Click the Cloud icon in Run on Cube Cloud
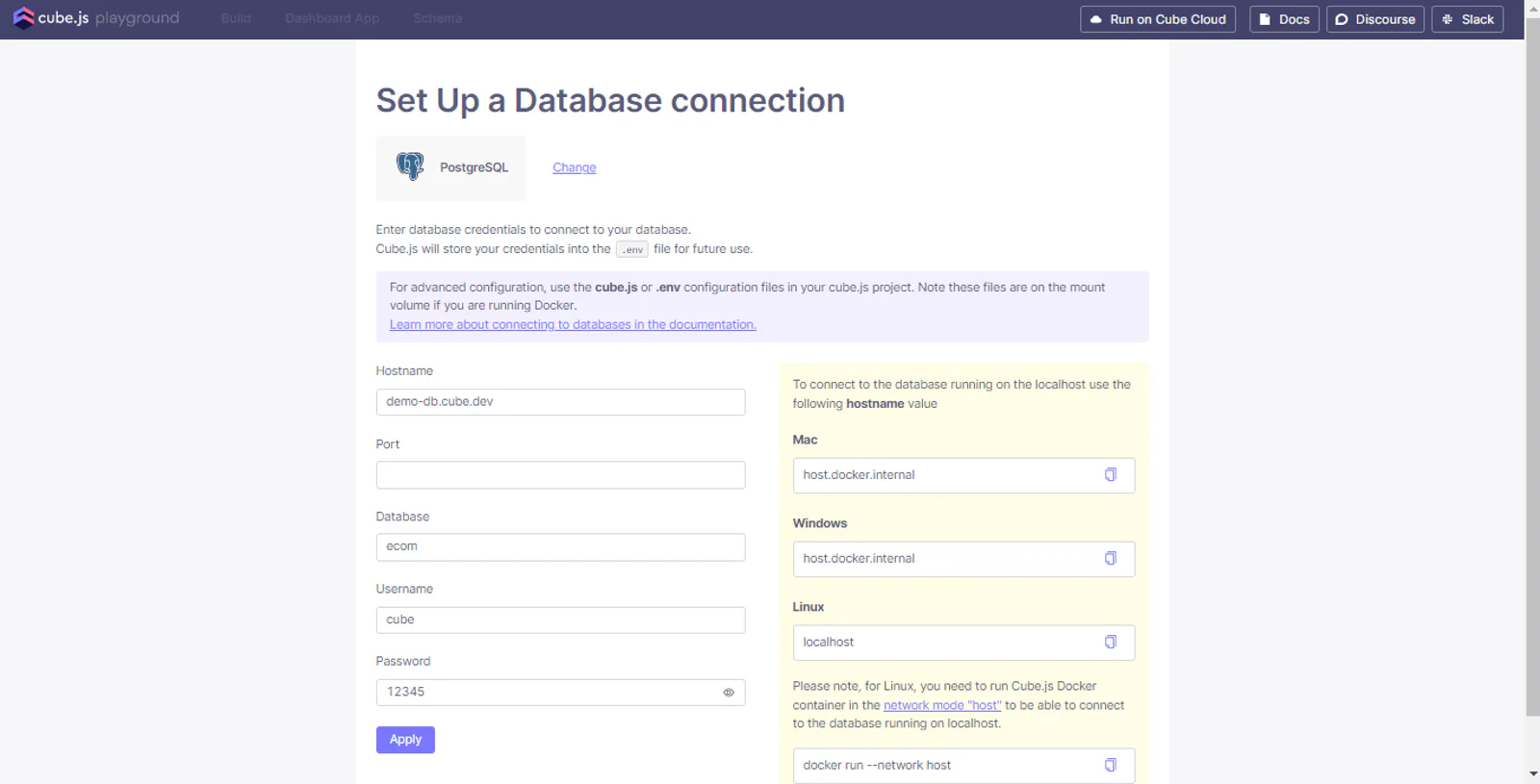 pyautogui.click(x=1095, y=19)
